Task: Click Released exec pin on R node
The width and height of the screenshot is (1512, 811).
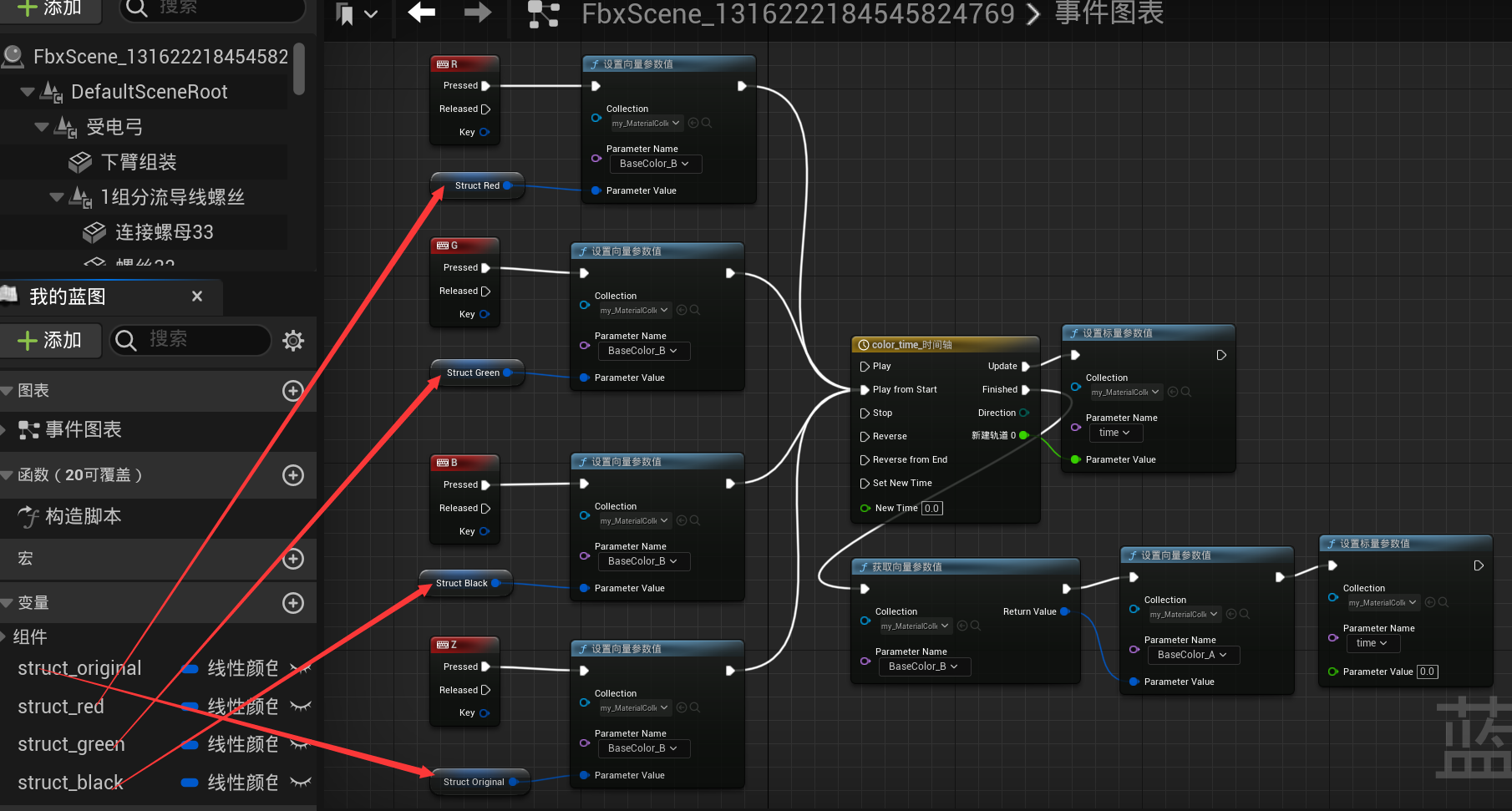Action: coord(486,109)
